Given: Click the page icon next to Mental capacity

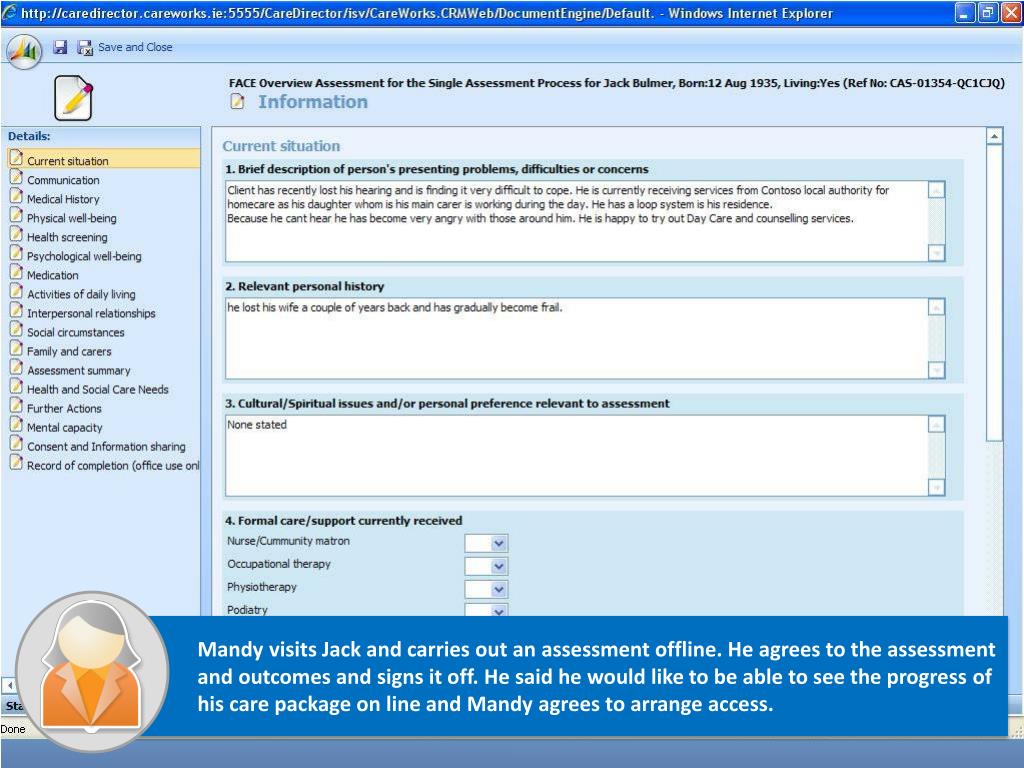Looking at the screenshot, I should pos(16,424).
